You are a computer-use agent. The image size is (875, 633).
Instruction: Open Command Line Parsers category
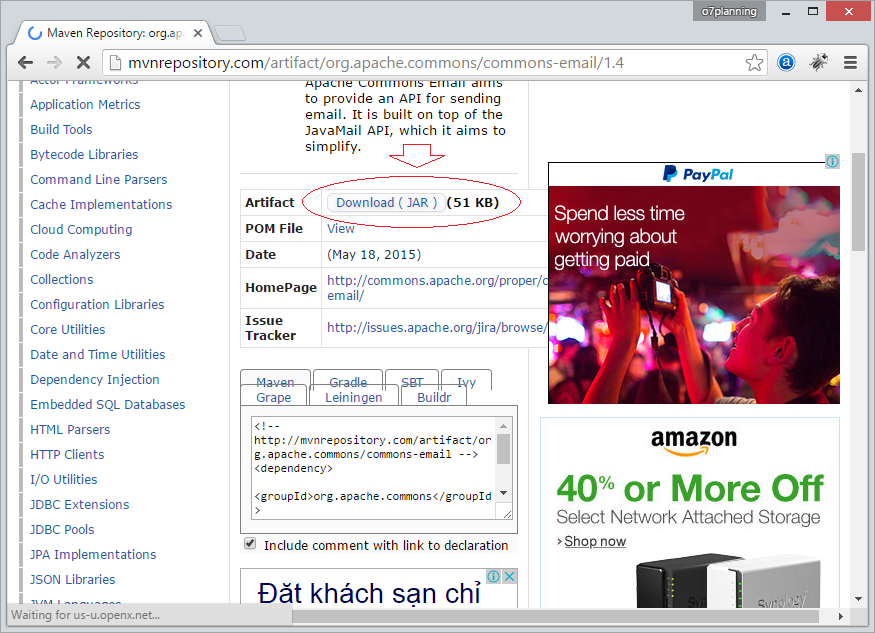pos(99,180)
